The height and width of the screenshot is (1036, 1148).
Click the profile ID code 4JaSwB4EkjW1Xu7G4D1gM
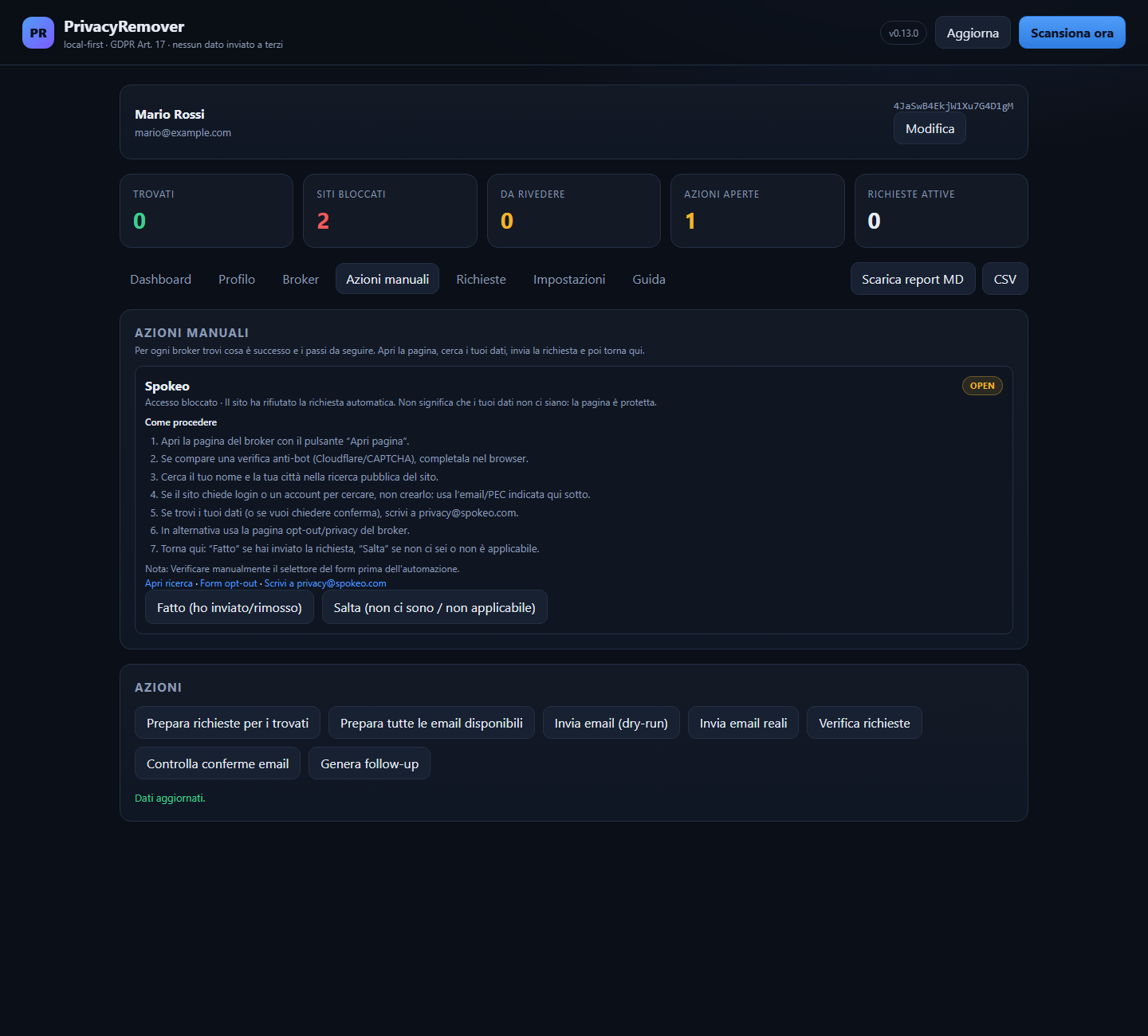coord(953,106)
